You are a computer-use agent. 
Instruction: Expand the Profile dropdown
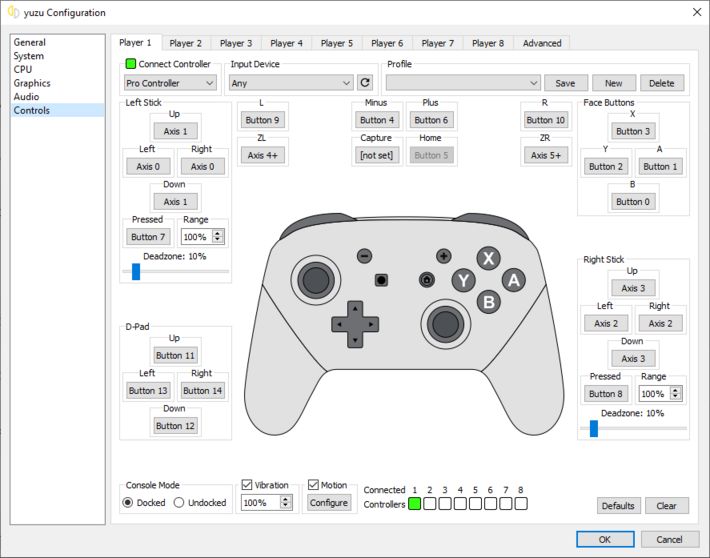[463, 83]
